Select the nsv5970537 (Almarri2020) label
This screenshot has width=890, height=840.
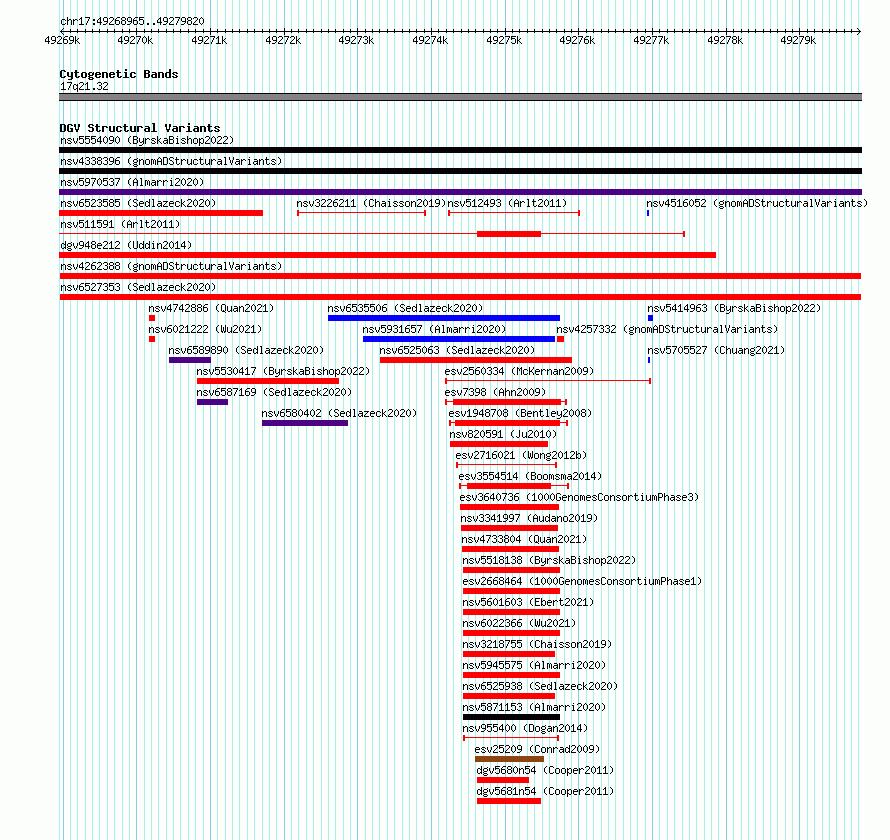click(x=132, y=182)
